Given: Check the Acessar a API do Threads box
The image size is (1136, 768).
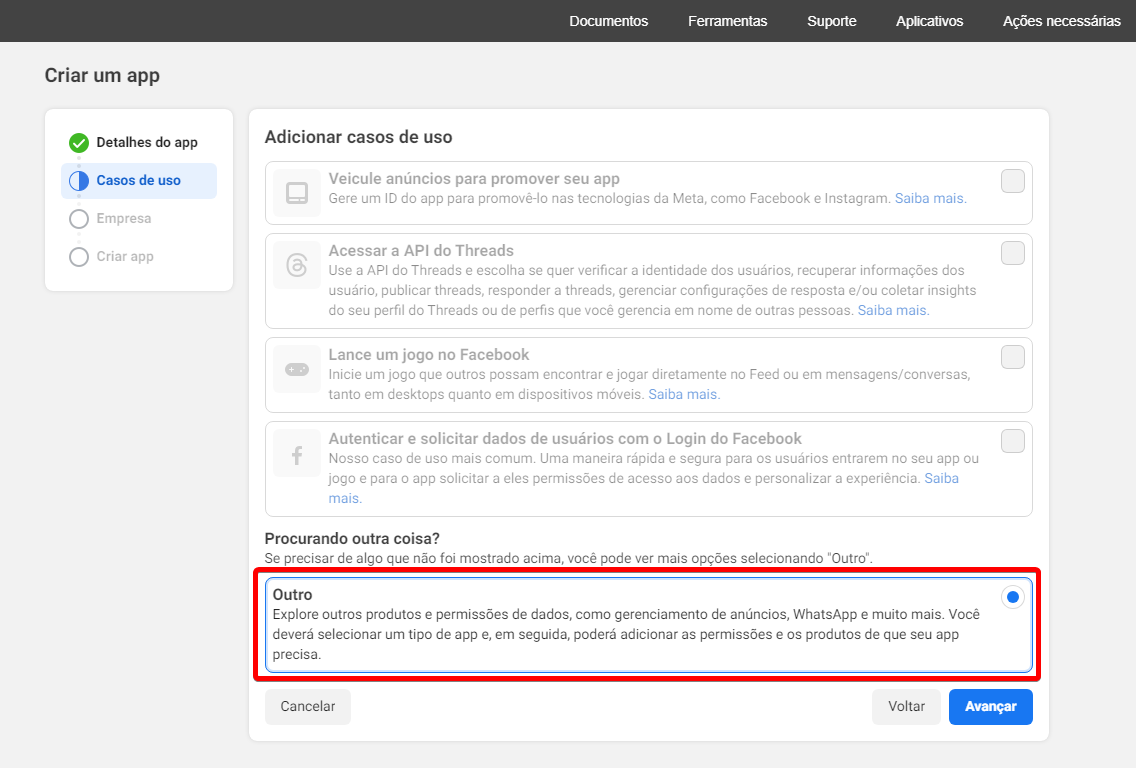Looking at the screenshot, I should (1012, 253).
